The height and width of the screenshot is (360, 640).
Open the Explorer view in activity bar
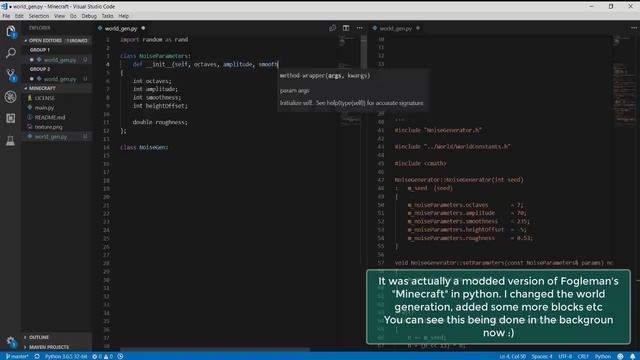click(x=11, y=32)
